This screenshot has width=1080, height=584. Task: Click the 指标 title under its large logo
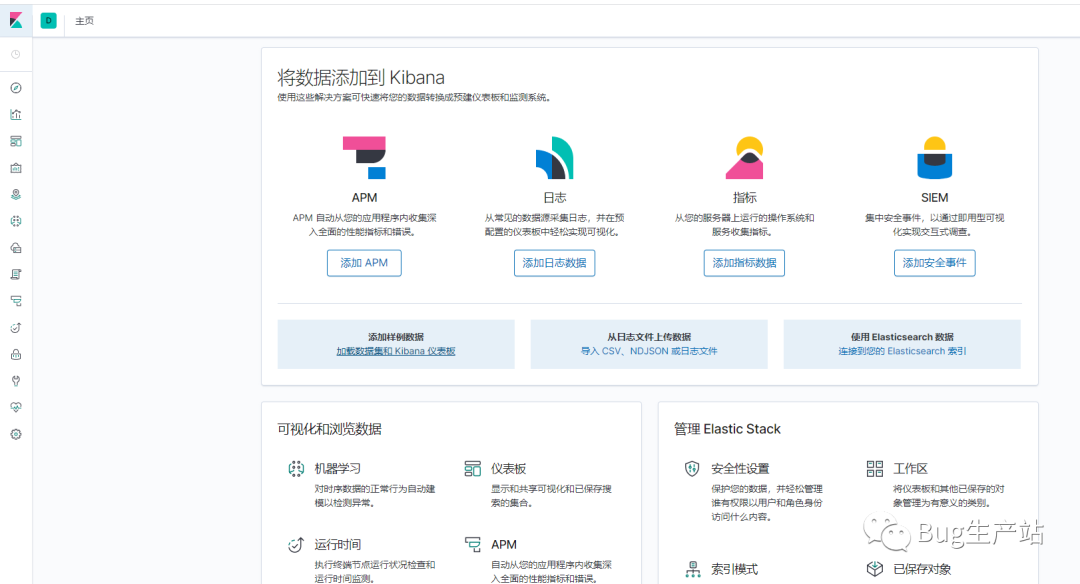tap(745, 198)
